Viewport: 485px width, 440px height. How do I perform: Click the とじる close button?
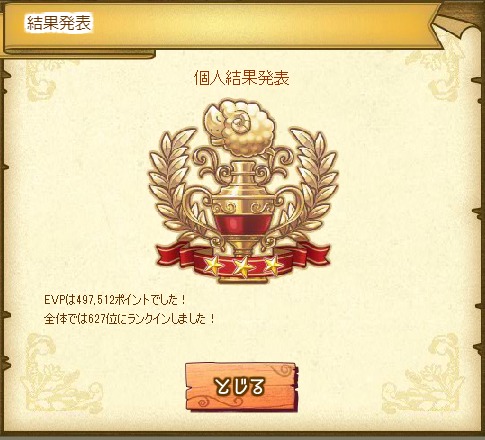(241, 387)
